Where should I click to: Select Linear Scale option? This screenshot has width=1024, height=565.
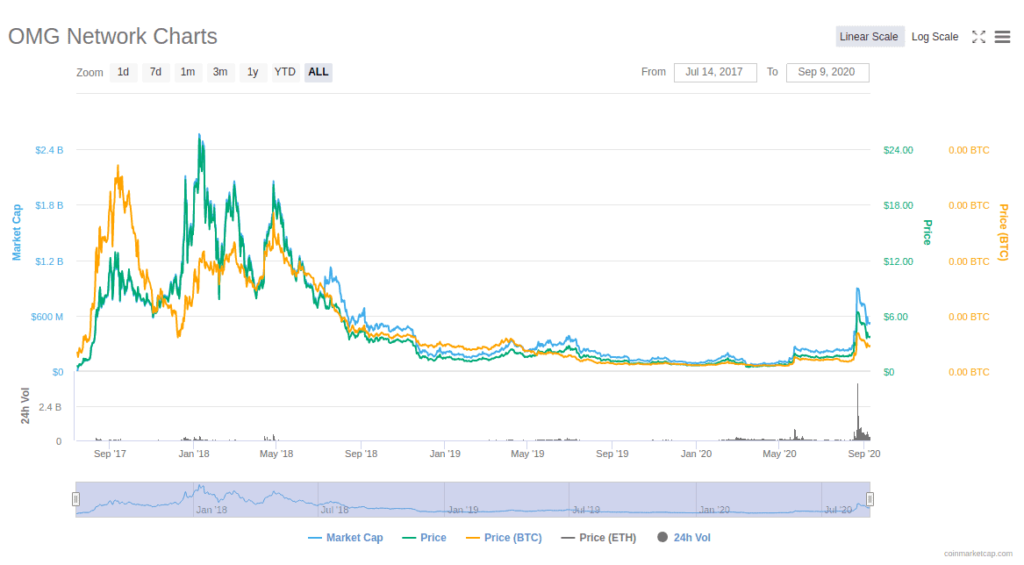tap(869, 37)
